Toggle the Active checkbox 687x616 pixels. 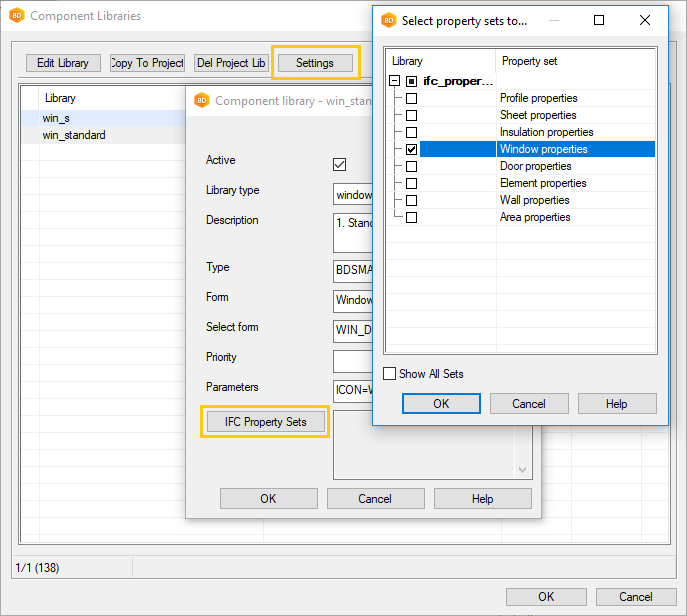tap(340, 164)
